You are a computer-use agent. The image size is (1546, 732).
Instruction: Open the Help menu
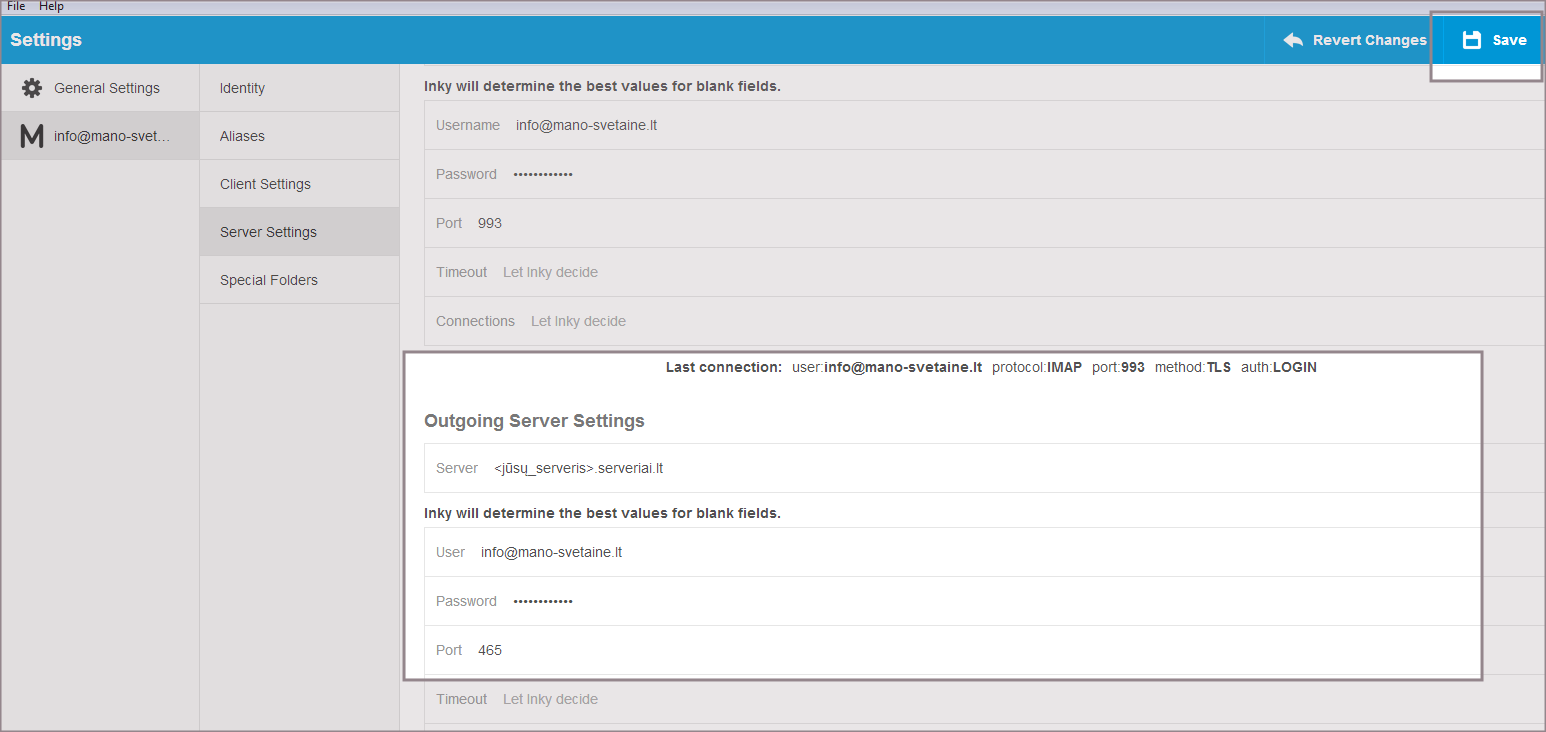pos(51,6)
